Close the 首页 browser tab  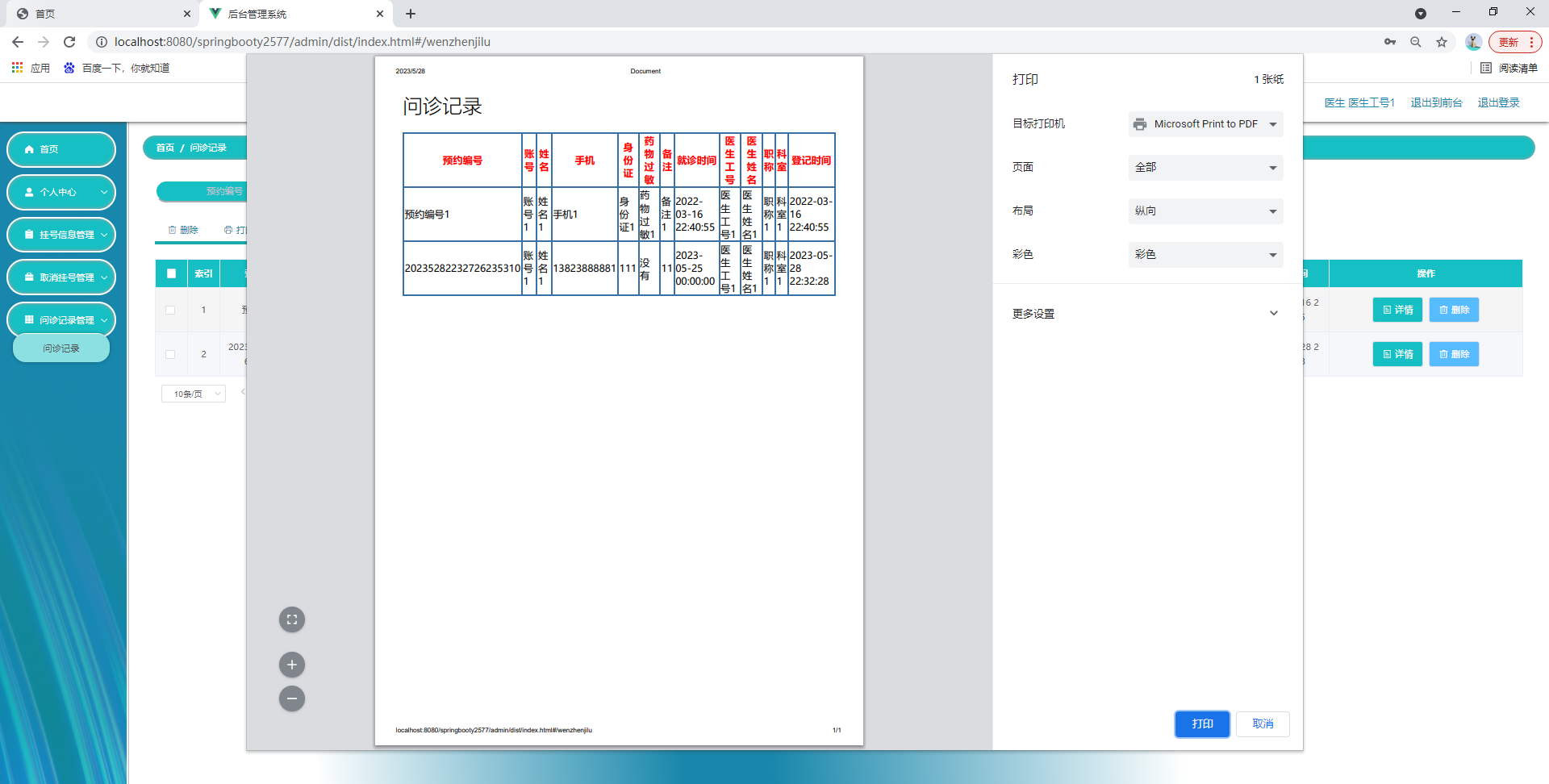pyautogui.click(x=187, y=14)
